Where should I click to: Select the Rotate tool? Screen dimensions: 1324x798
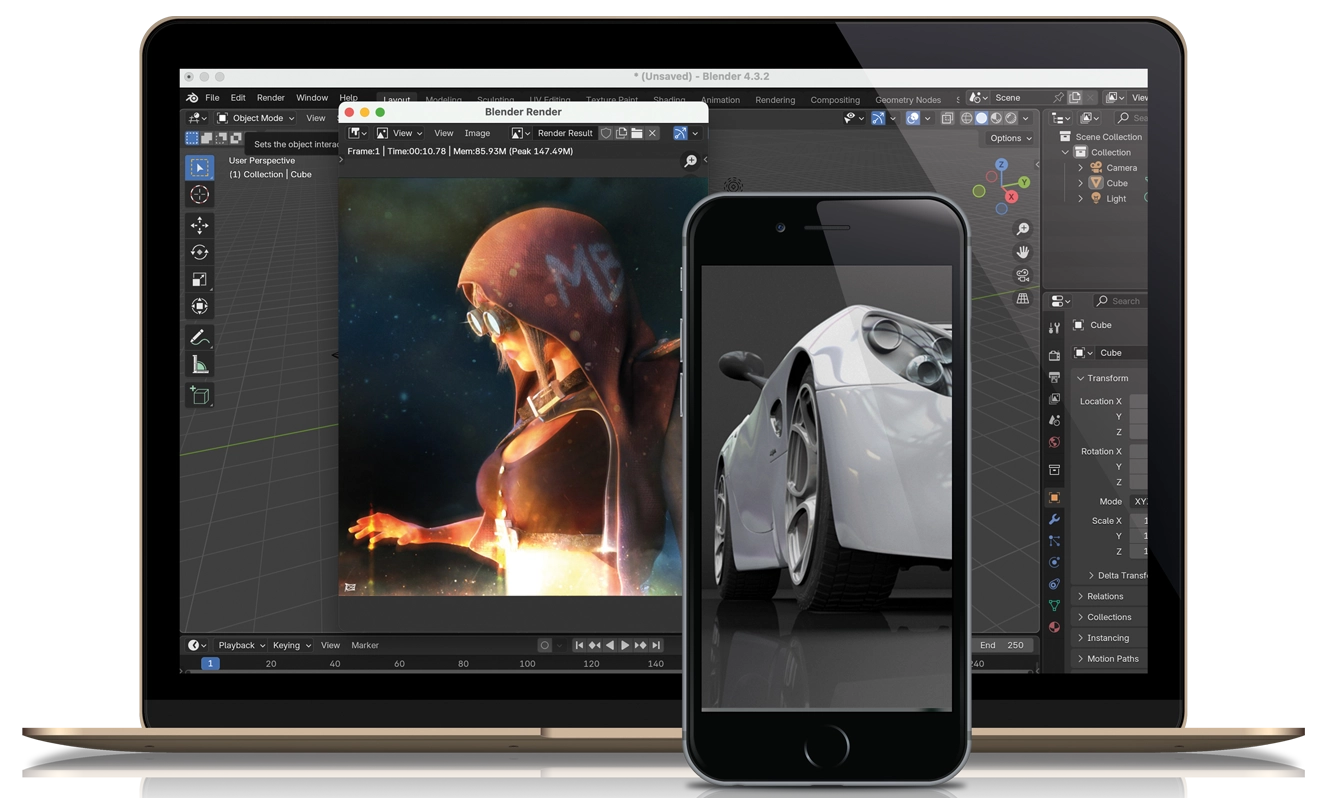pos(199,252)
